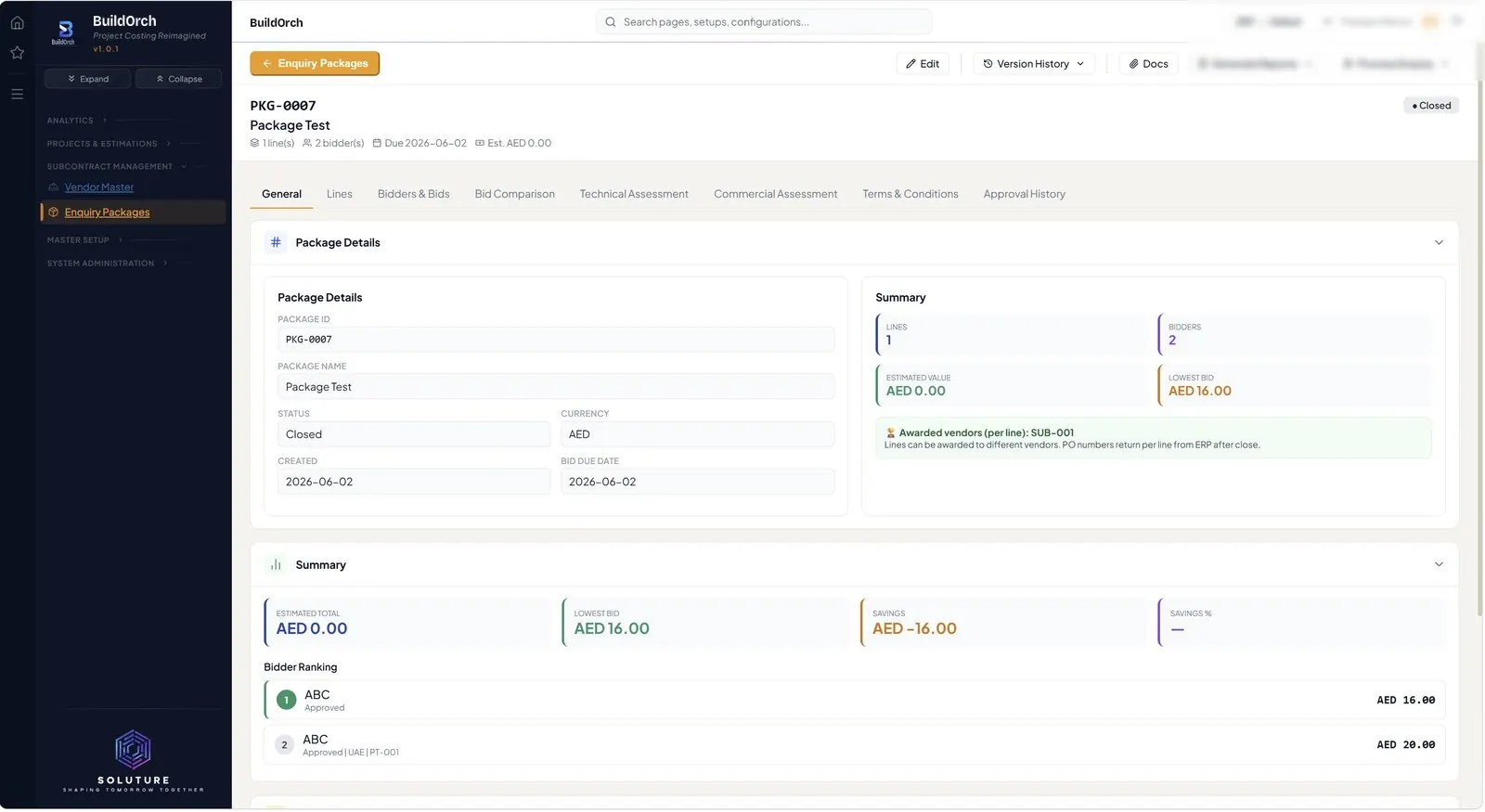Click the bar chart icon beside Summary
The image size is (1485, 812).
(276, 564)
